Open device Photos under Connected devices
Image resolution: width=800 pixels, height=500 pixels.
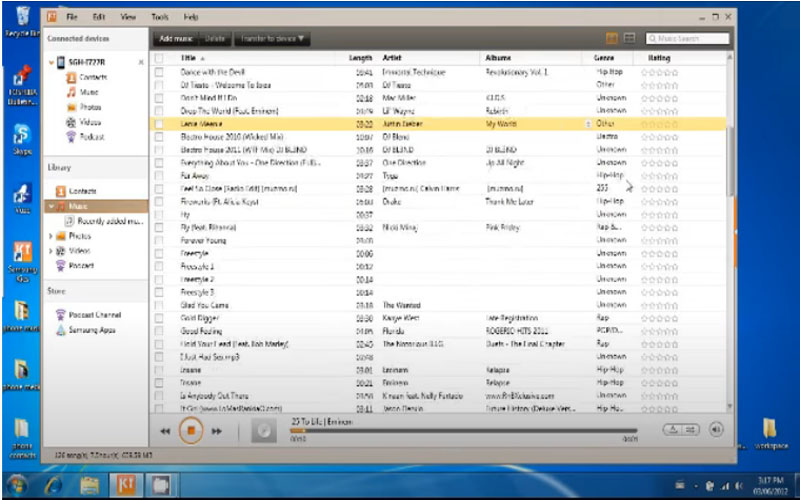[84, 107]
